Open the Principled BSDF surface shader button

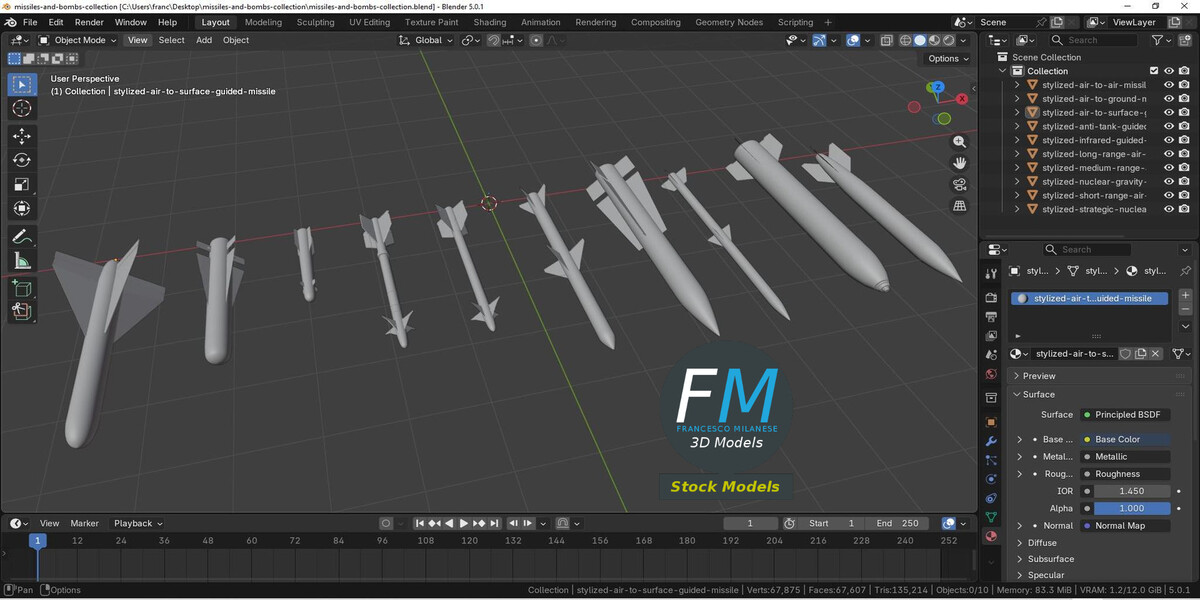[1127, 414]
